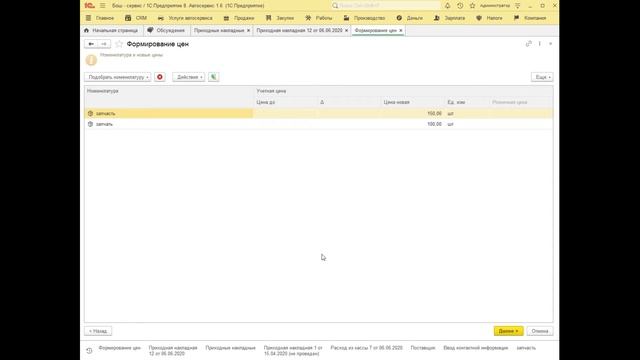This screenshot has height=360, width=640.
Task: Open Подобрать номенклатуру dropdown
Action: click(118, 77)
